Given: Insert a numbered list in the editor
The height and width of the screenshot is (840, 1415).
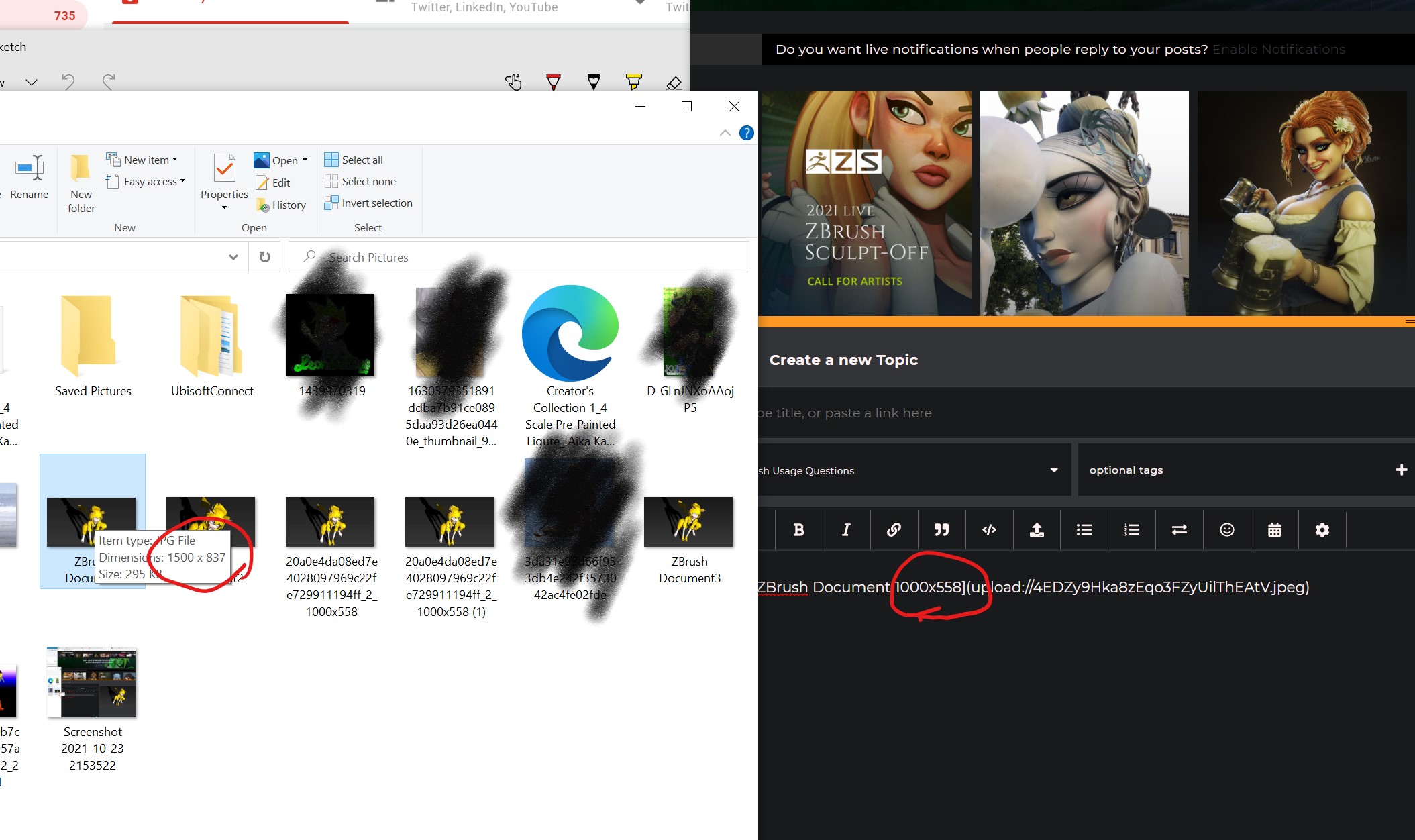Looking at the screenshot, I should [x=1132, y=530].
